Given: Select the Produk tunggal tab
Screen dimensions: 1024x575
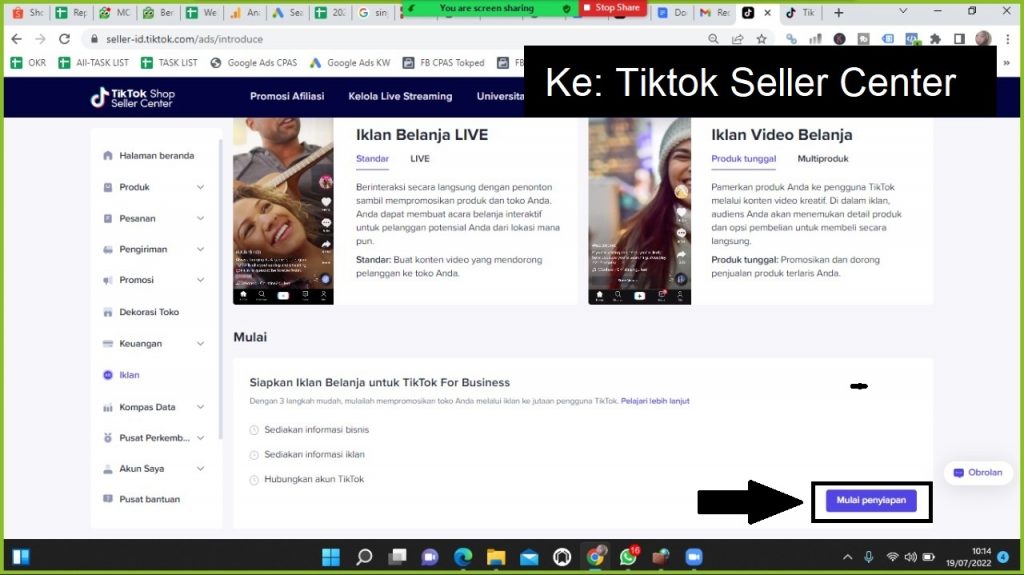Looking at the screenshot, I should coord(743,159).
